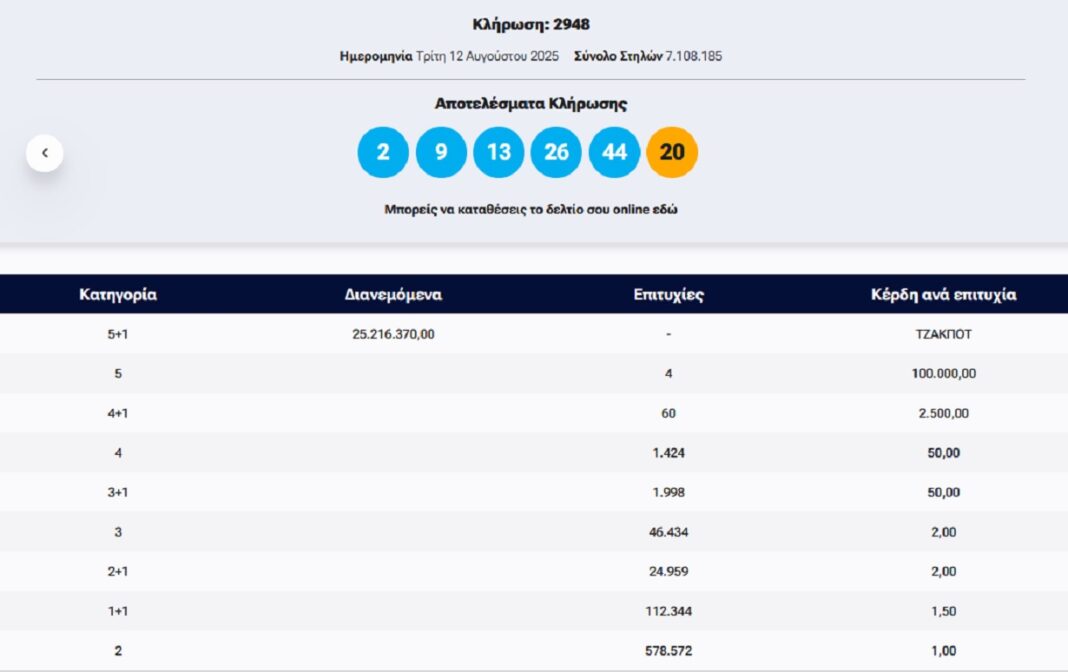Click the Κατηγορία column header

pos(118,295)
